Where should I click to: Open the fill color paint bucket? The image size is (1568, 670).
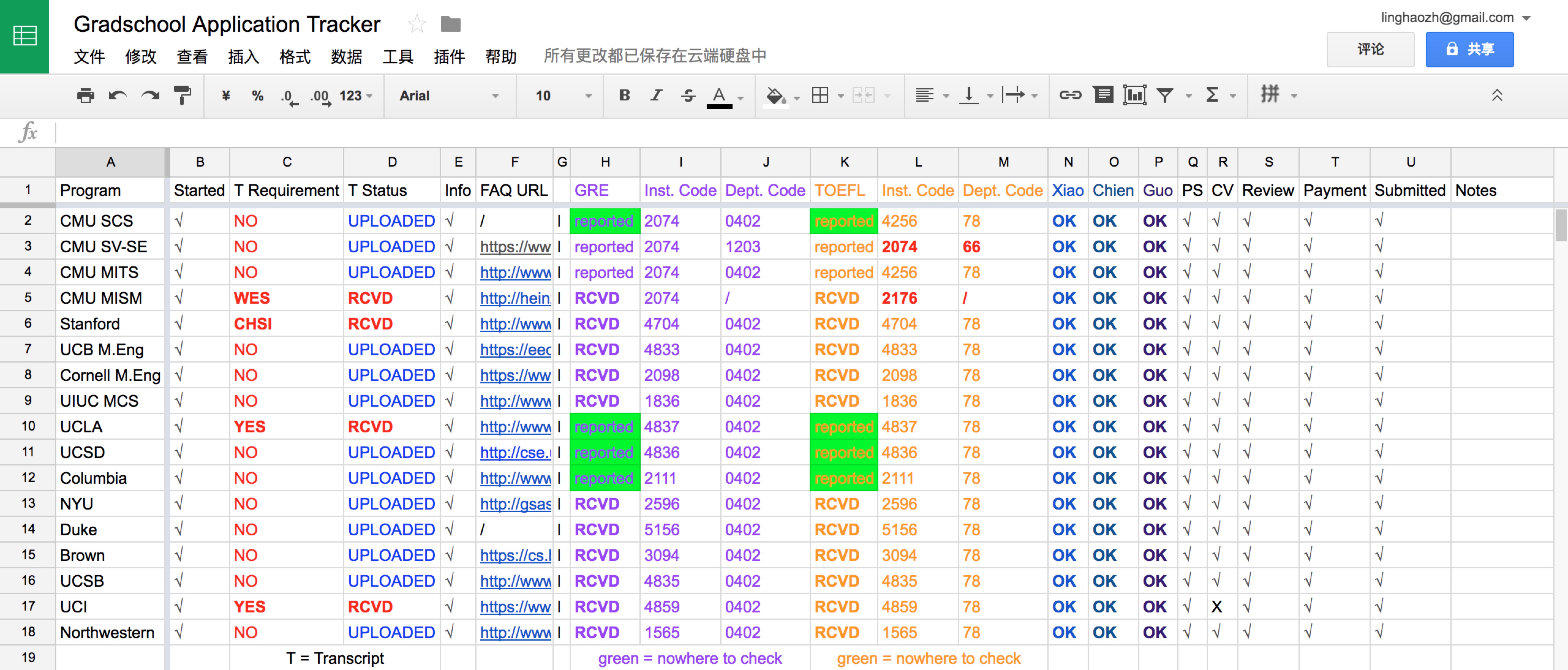coord(775,96)
